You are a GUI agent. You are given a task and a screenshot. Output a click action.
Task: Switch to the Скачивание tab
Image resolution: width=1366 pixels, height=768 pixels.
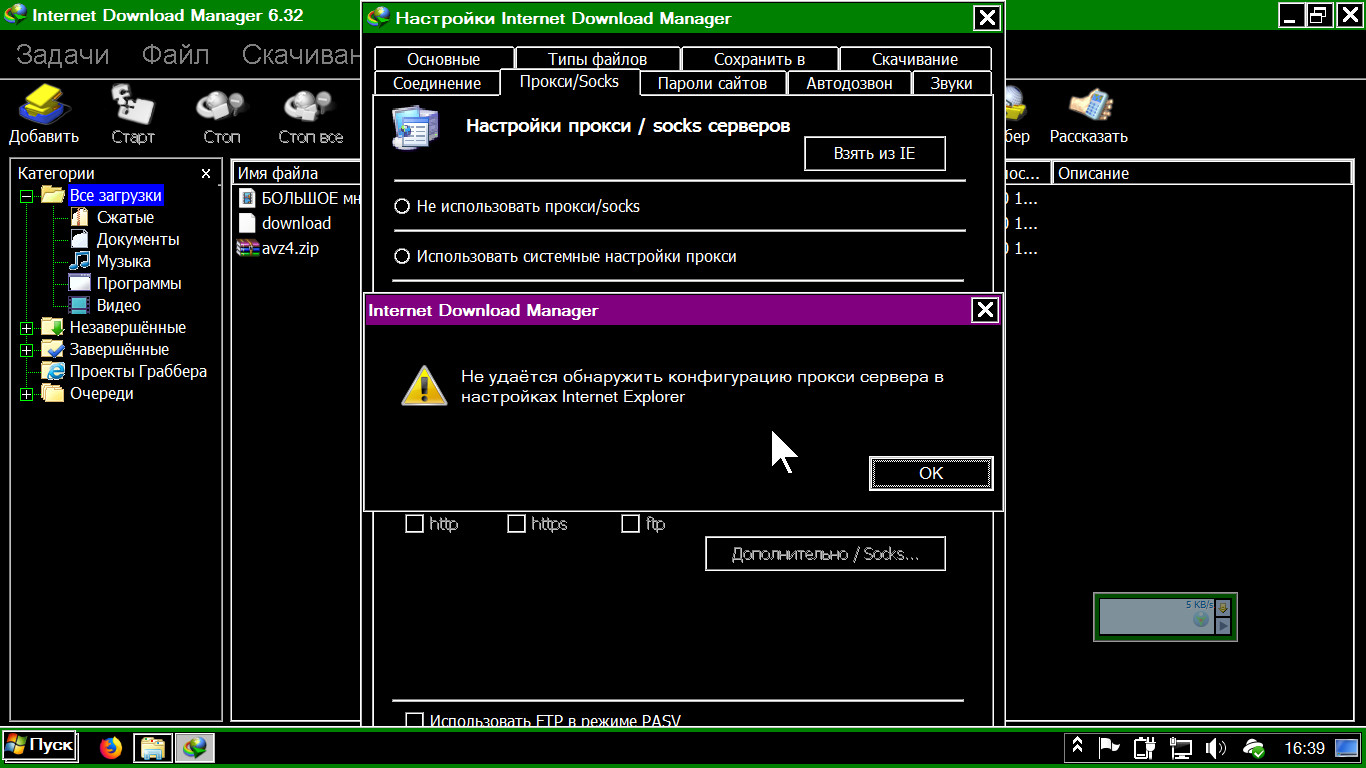915,60
